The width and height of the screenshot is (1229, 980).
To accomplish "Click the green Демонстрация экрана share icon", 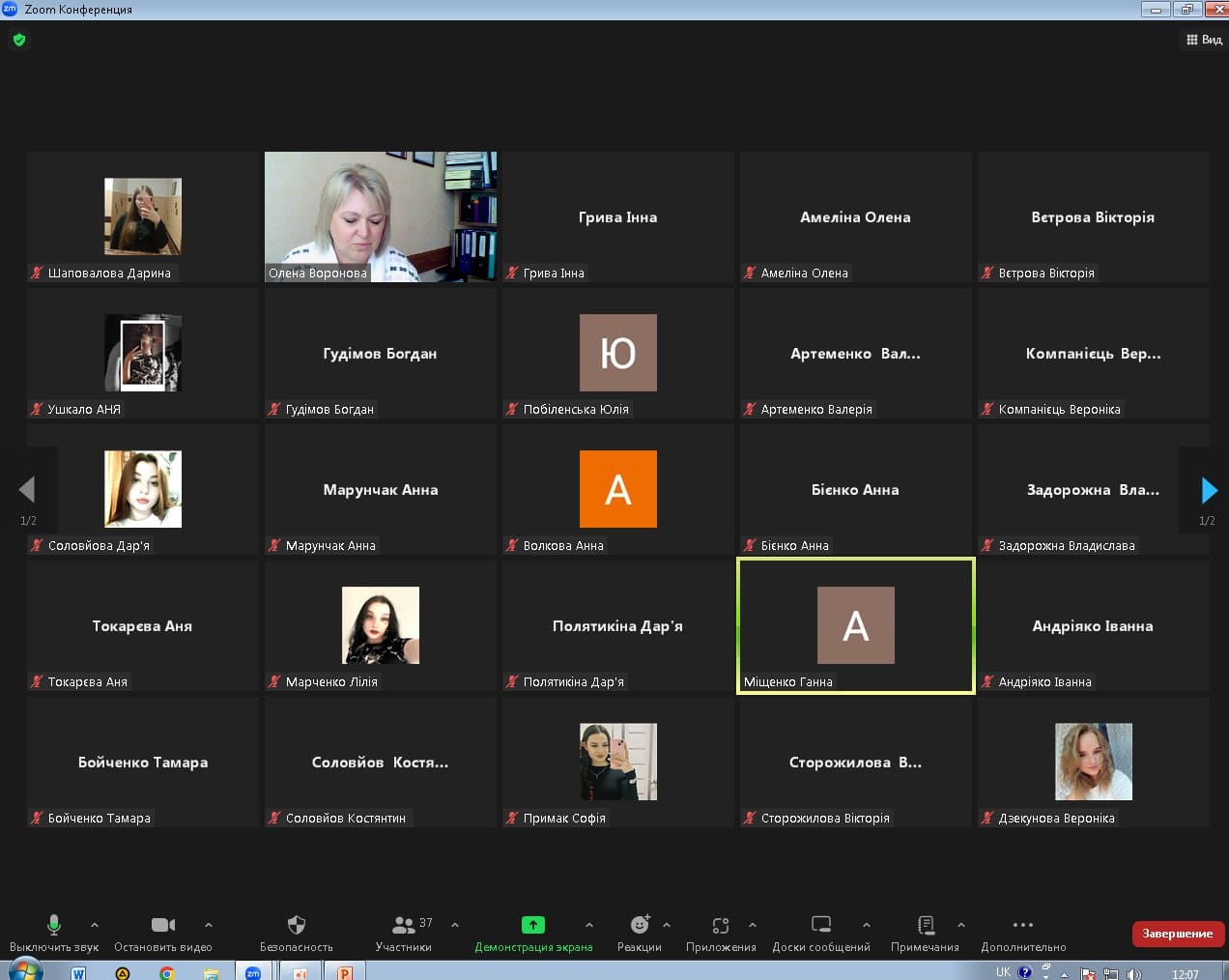I will [532, 925].
